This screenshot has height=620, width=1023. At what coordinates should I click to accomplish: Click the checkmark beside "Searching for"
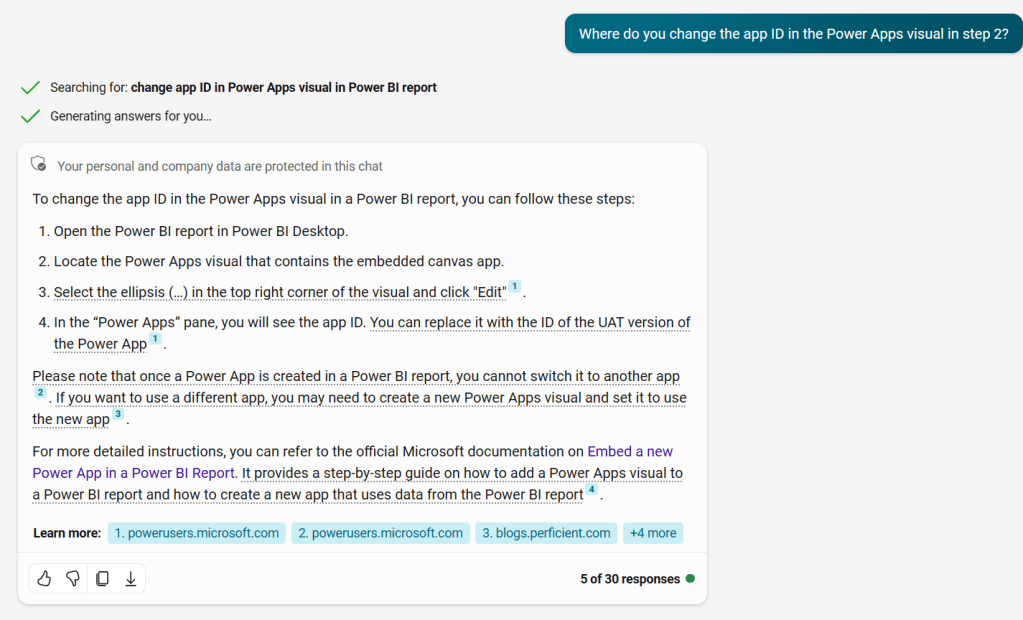pyautogui.click(x=30, y=87)
